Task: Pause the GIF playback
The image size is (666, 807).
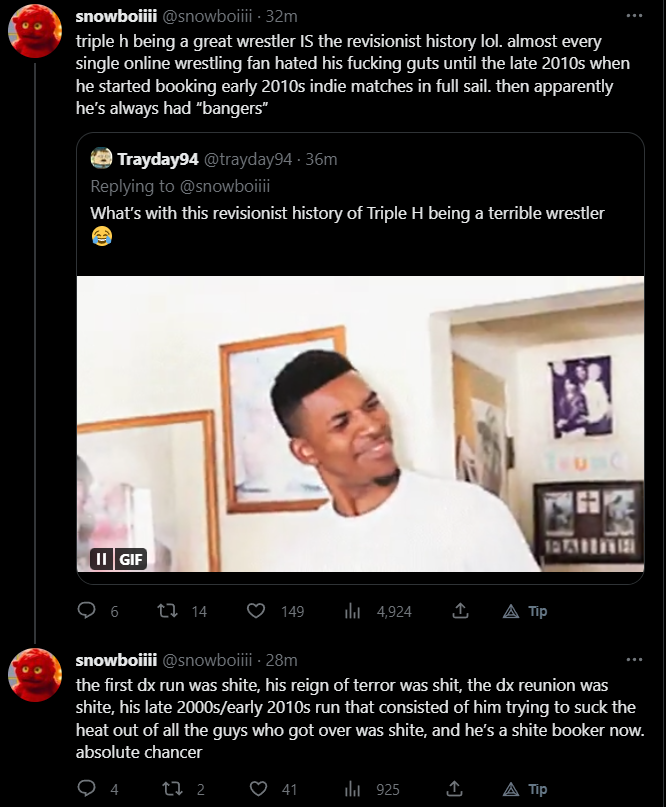Action: 101,560
